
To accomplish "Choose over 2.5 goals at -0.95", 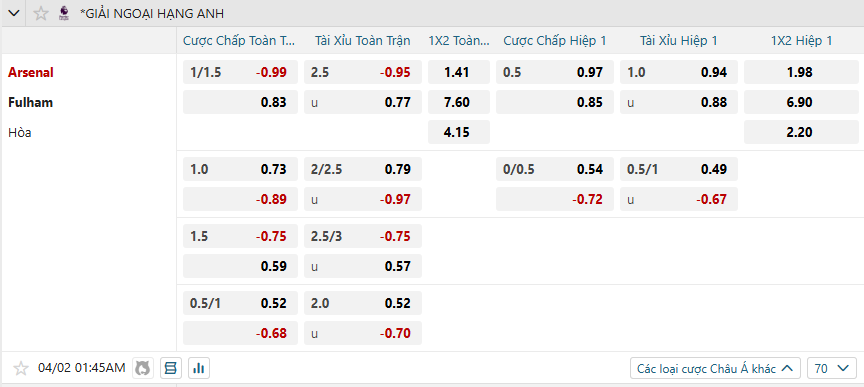I will point(363,72).
